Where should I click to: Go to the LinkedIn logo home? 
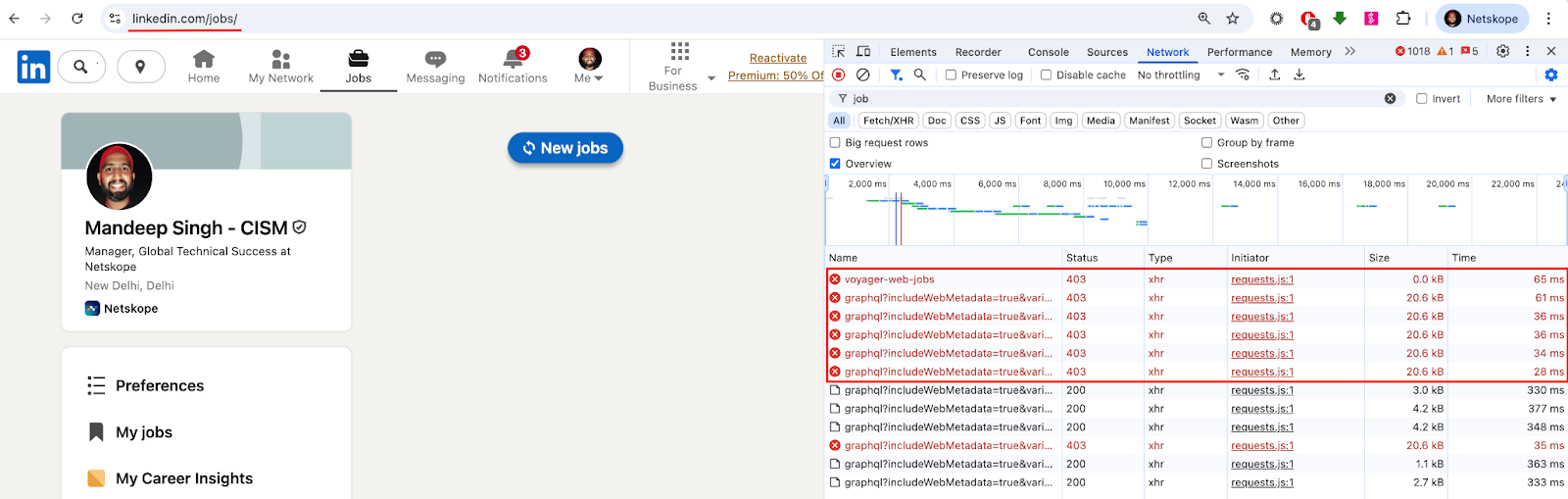[x=33, y=67]
